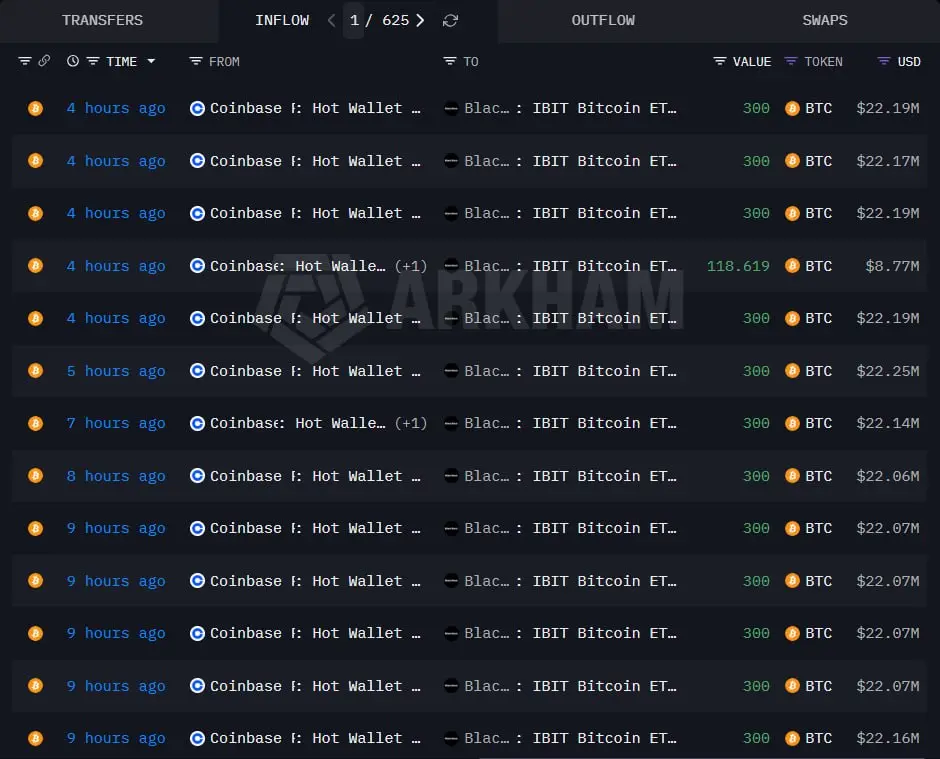Go to next page of inflow results
Image resolution: width=940 pixels, height=759 pixels.
pyautogui.click(x=420, y=20)
